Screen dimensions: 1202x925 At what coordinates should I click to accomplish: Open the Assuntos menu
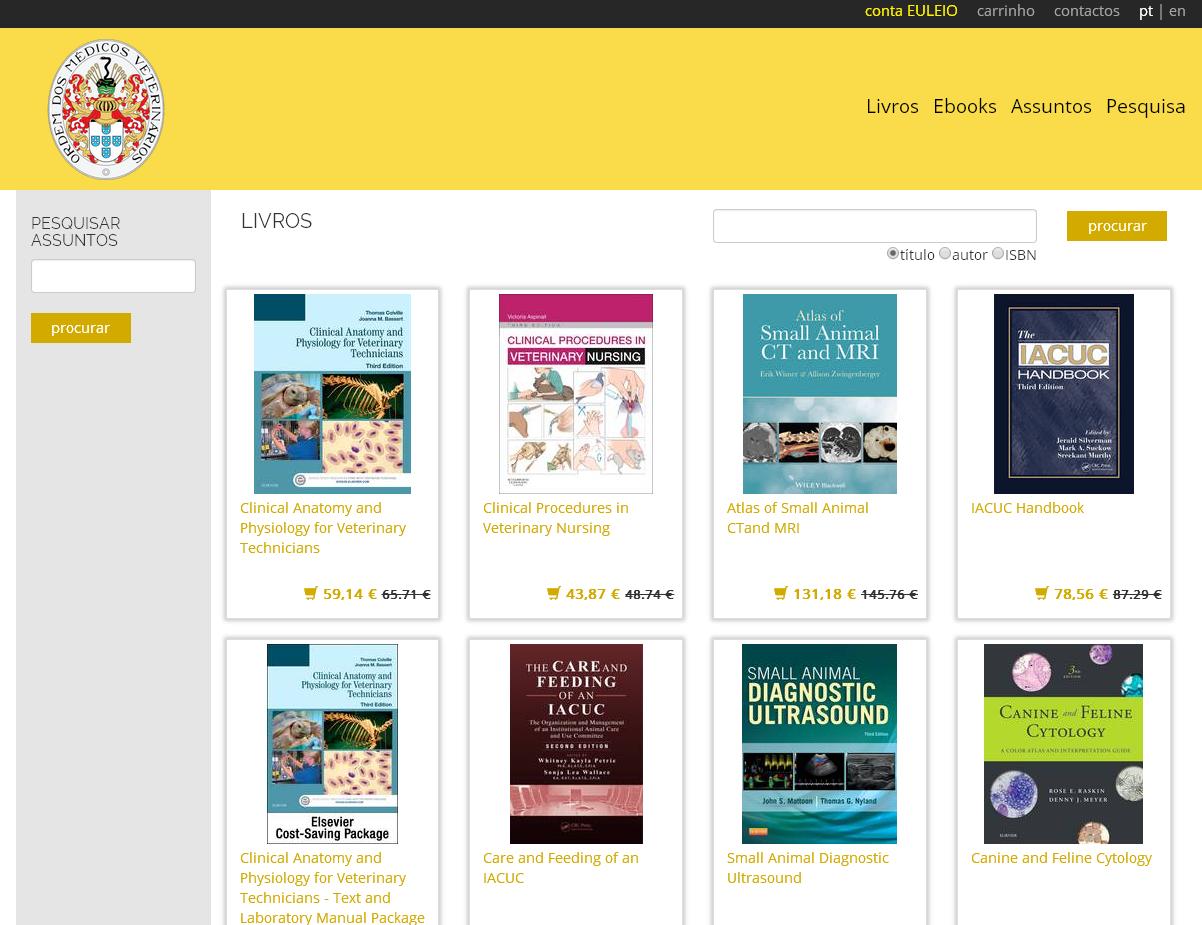tap(1051, 106)
